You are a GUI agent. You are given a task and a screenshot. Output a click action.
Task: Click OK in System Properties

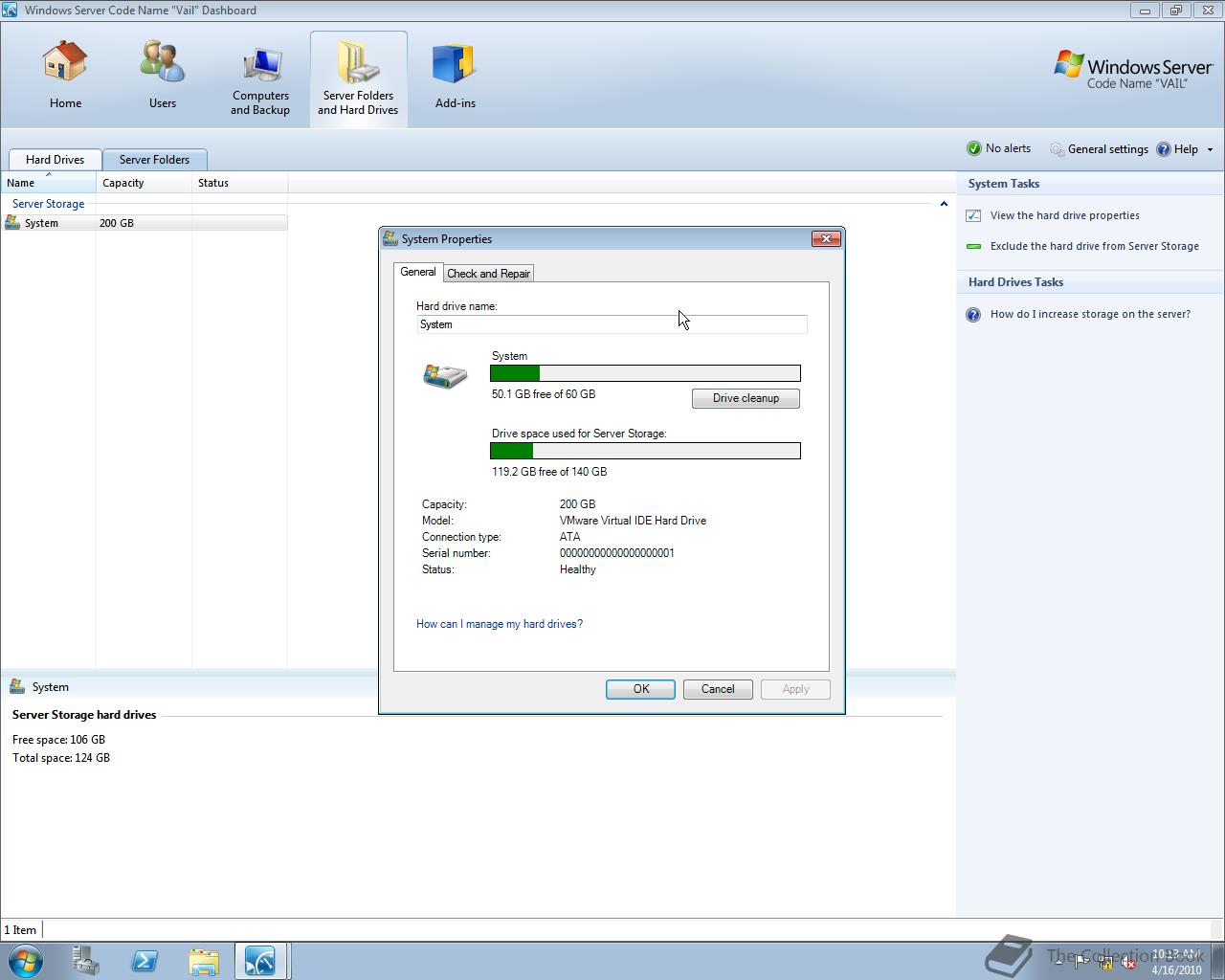(x=640, y=689)
